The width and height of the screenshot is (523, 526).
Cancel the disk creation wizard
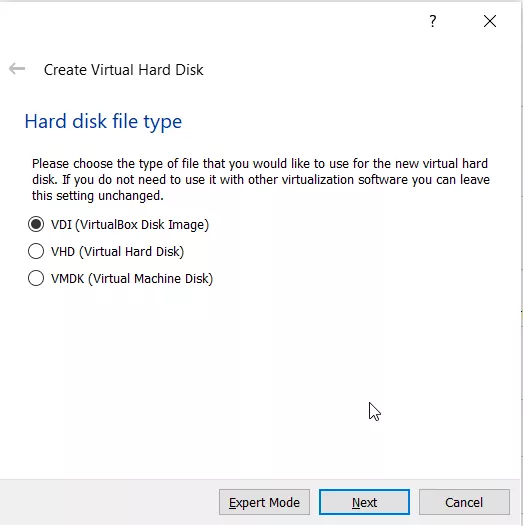tap(464, 502)
